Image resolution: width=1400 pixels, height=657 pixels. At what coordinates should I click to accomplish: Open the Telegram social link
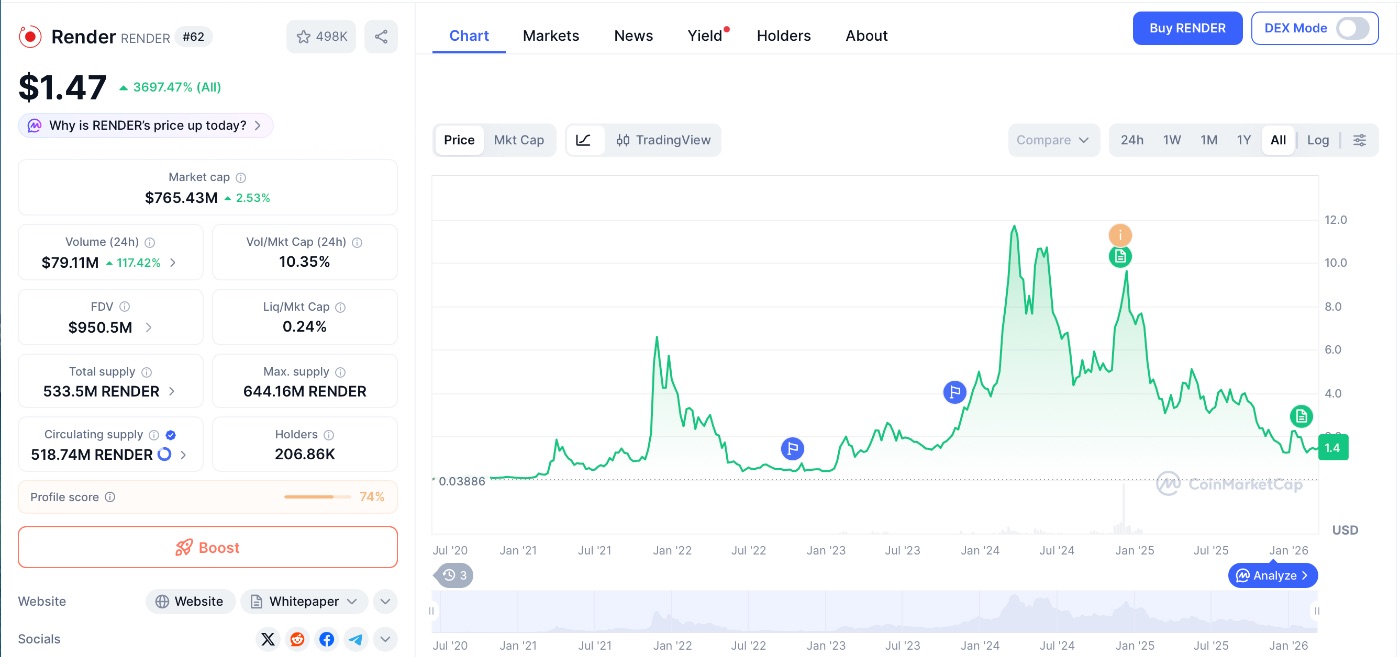[x=355, y=639]
